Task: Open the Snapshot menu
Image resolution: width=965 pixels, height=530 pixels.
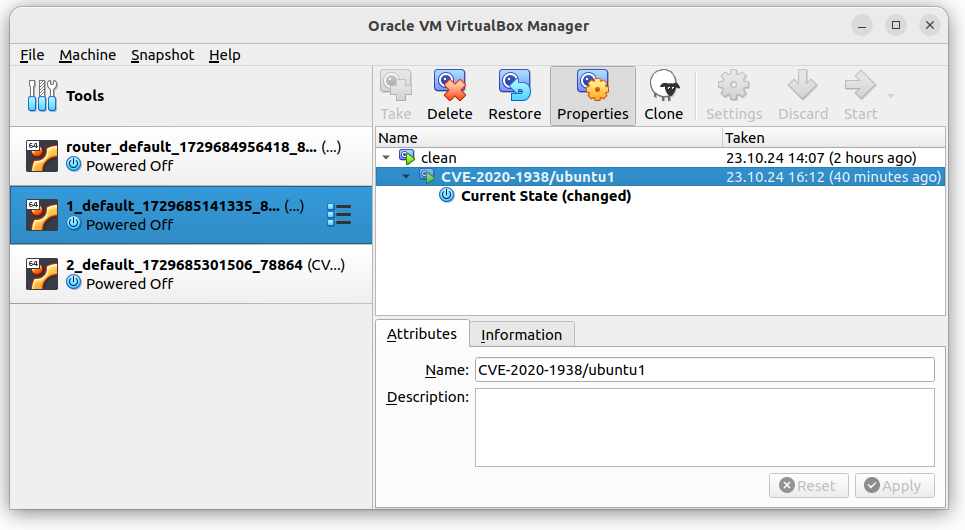Action: (162, 55)
